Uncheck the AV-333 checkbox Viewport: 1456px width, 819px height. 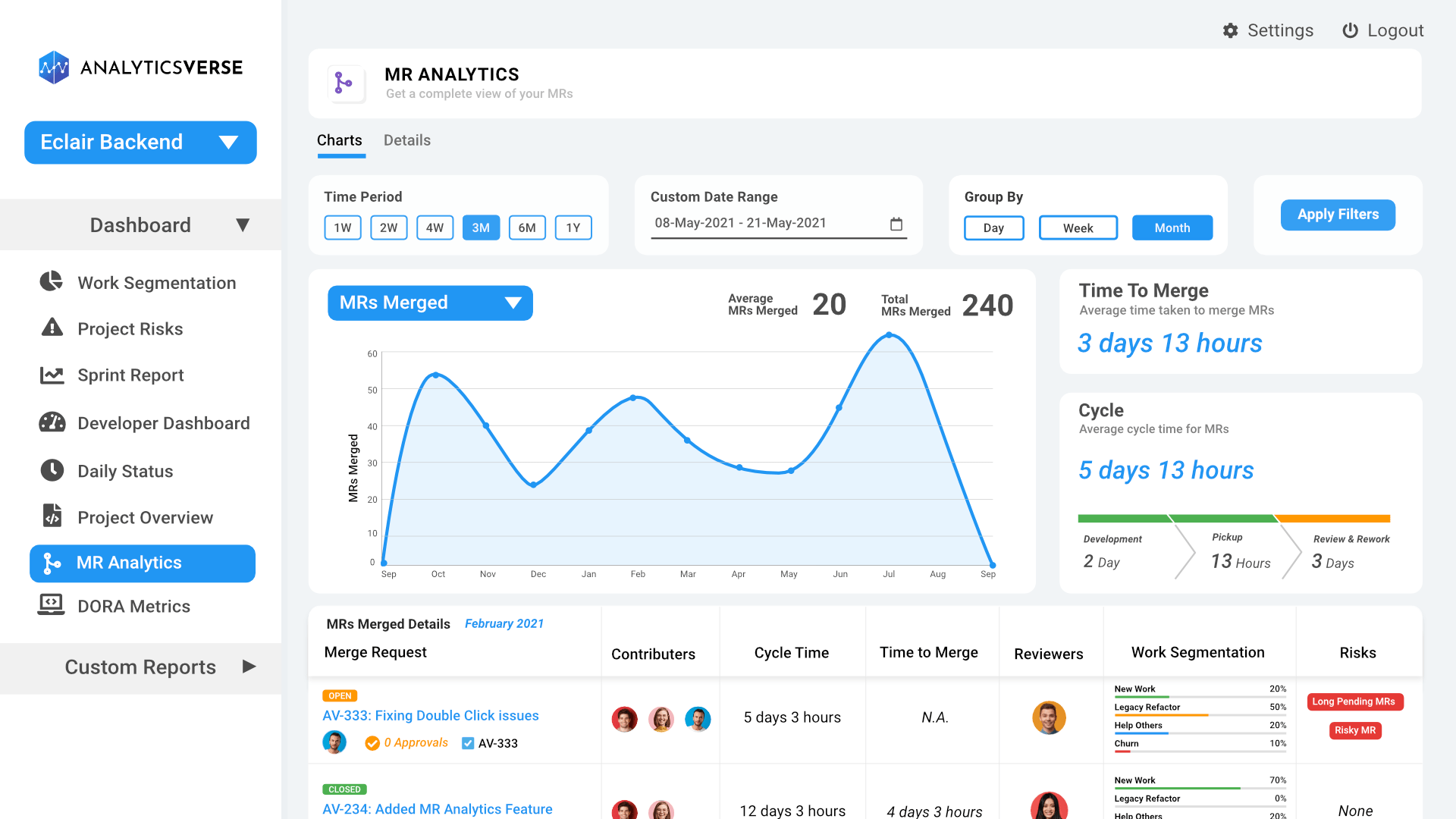click(x=468, y=743)
